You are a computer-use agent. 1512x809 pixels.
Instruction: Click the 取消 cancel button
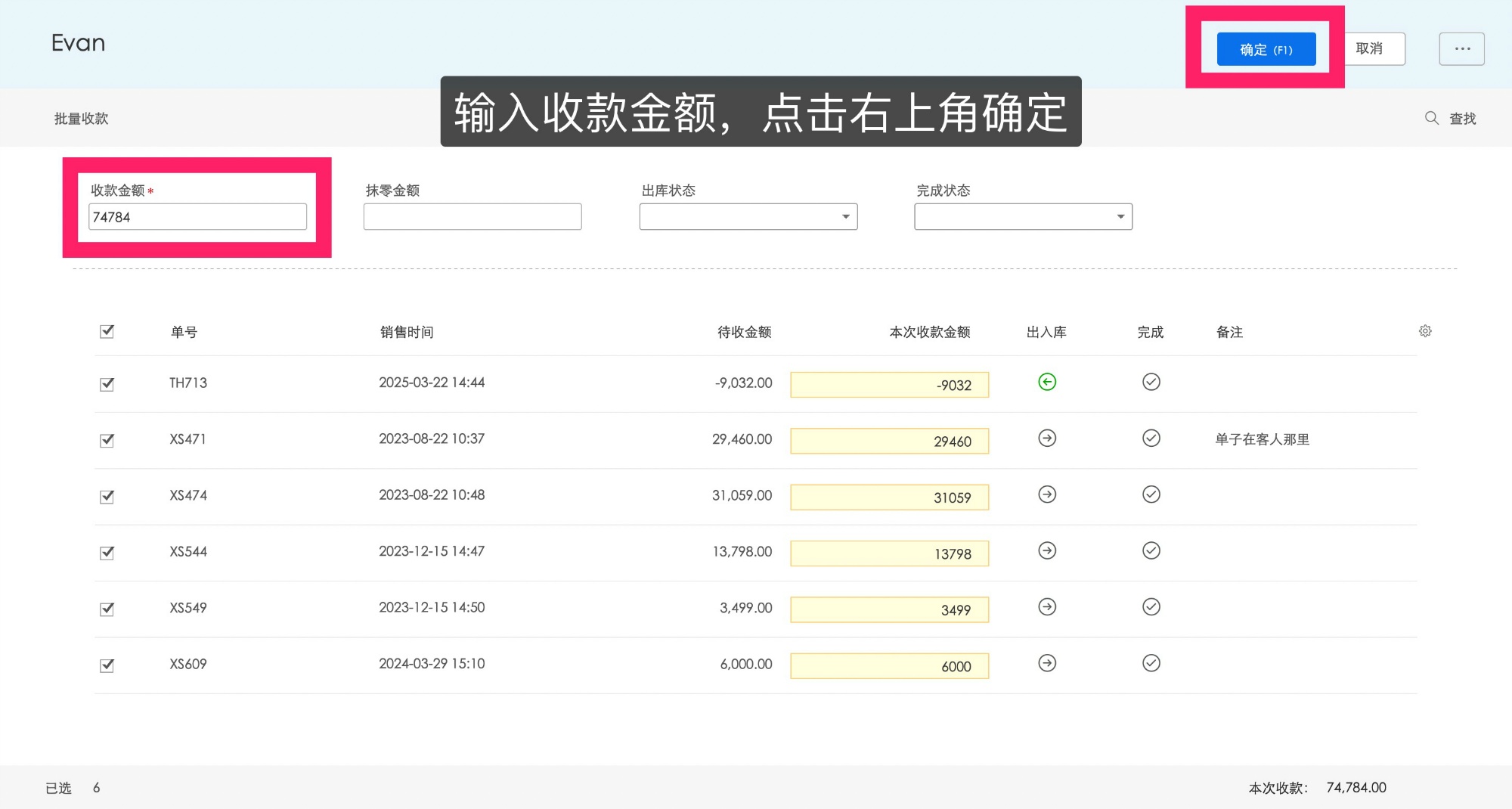click(1374, 48)
